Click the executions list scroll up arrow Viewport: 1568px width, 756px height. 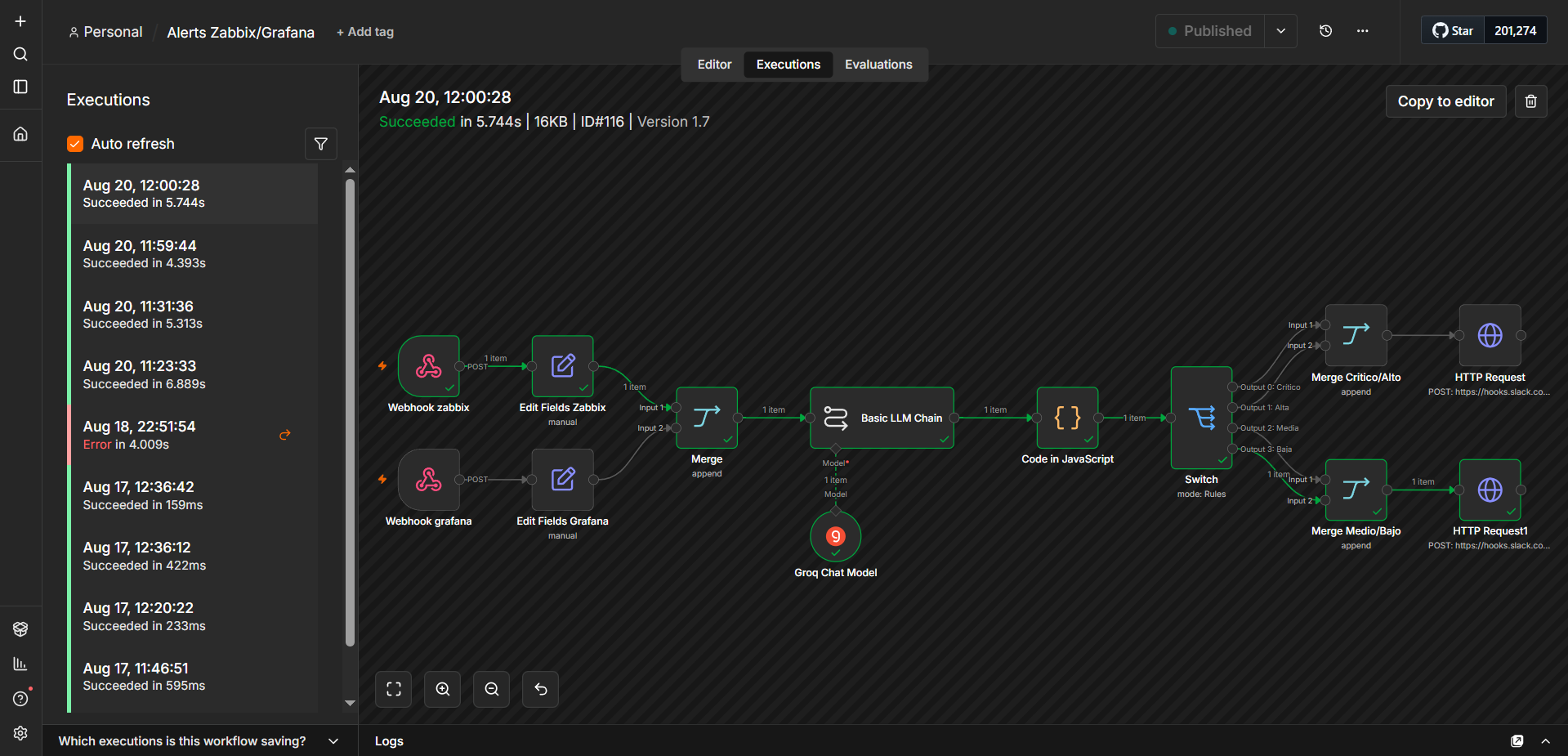(350, 170)
